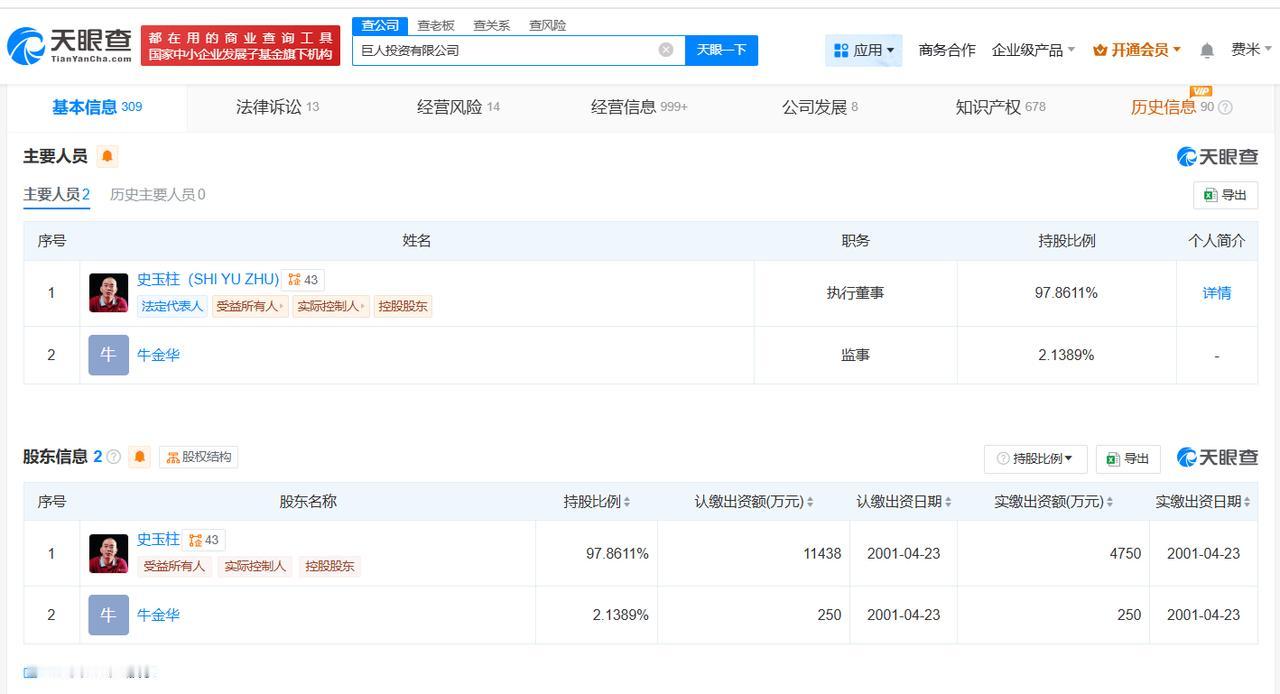
Task: Click 史玉柱 photo in 股东信息 table
Action: 108,553
